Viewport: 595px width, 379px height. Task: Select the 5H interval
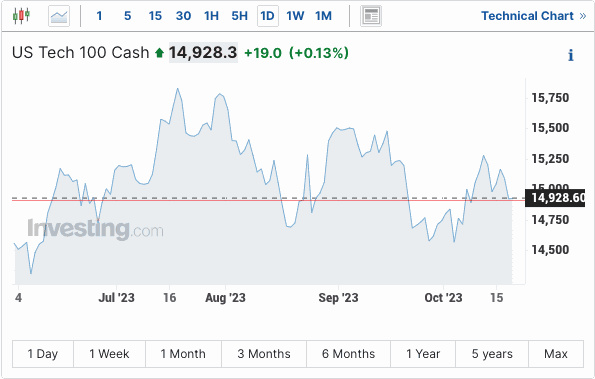pyautogui.click(x=239, y=16)
